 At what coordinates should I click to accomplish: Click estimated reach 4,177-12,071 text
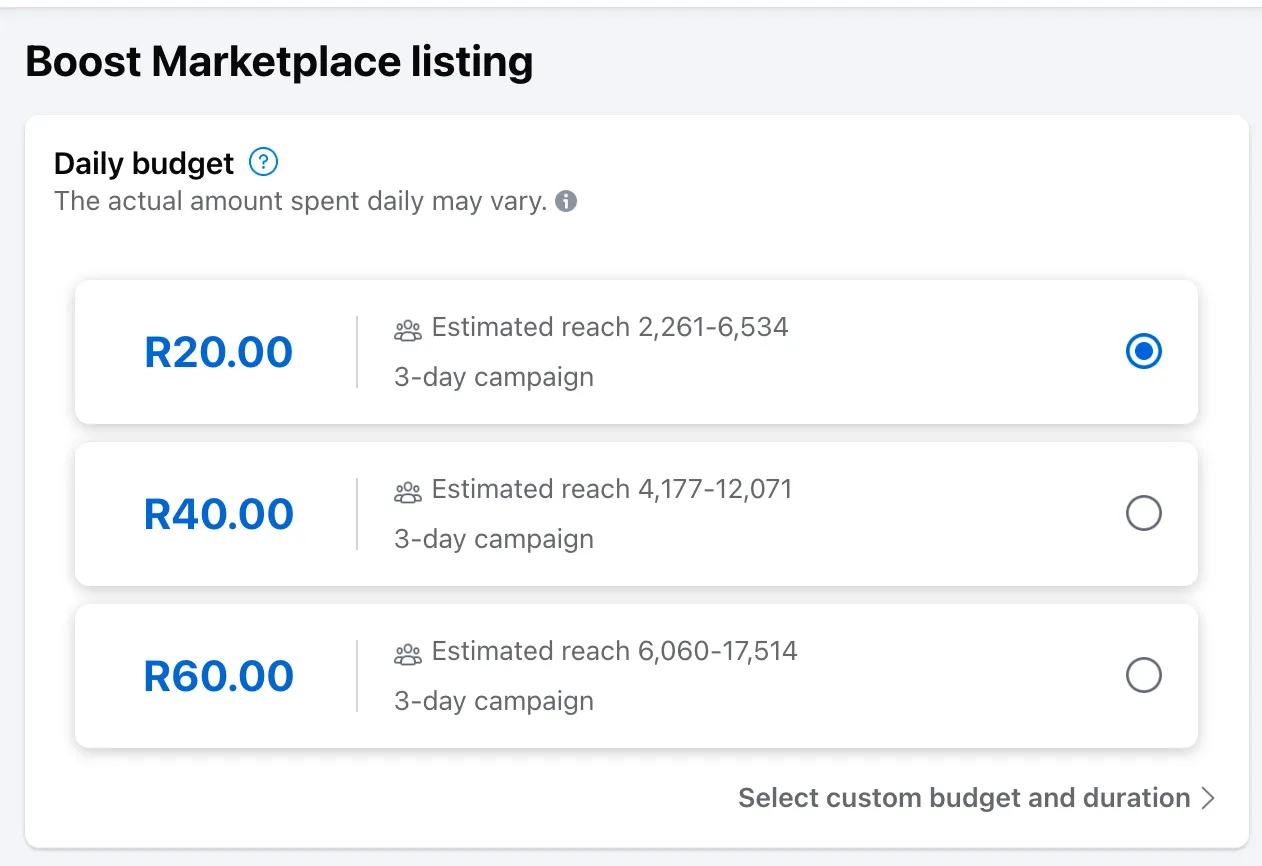coord(612,489)
